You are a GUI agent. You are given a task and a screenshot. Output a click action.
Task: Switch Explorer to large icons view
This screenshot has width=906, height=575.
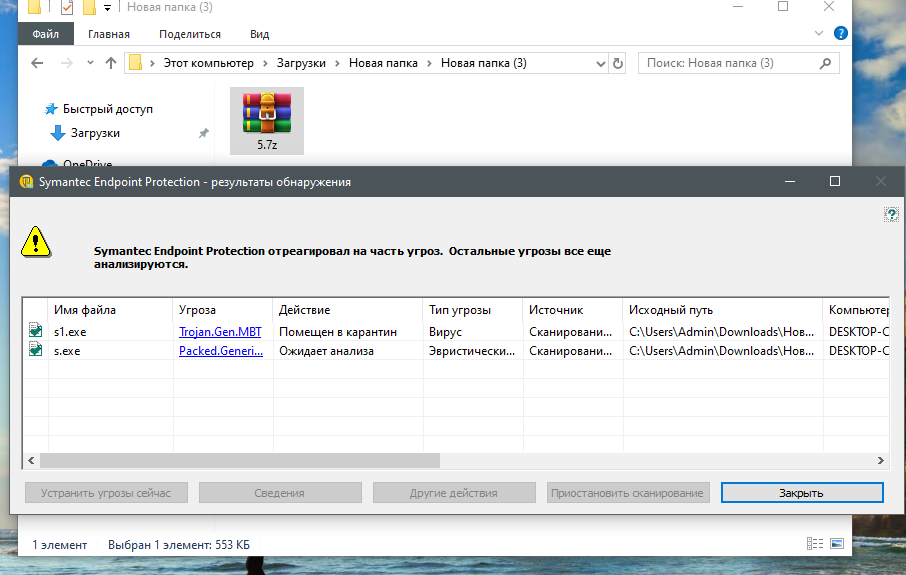click(x=837, y=544)
